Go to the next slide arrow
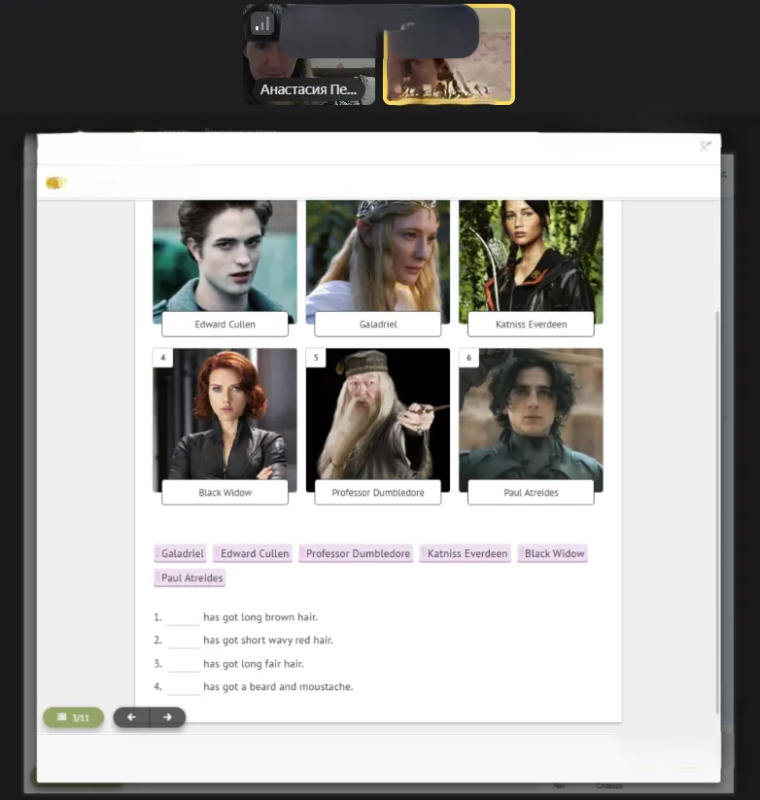 pyautogui.click(x=167, y=717)
